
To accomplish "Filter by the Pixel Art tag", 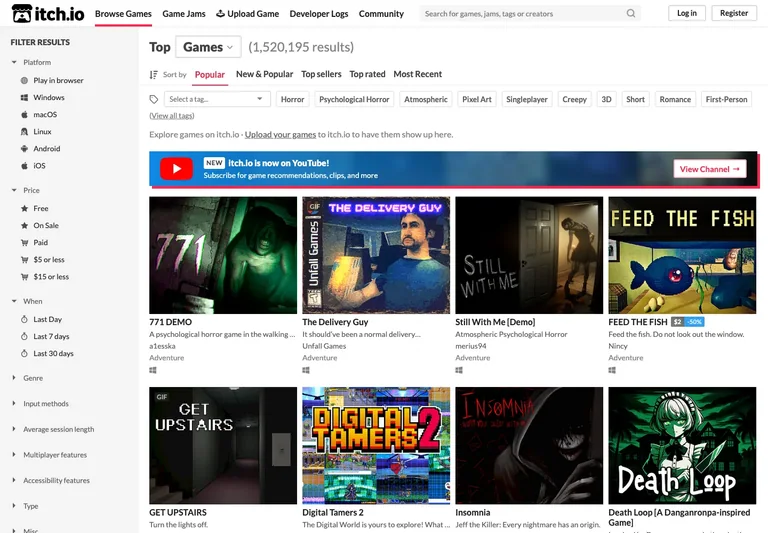I will pos(477,99).
